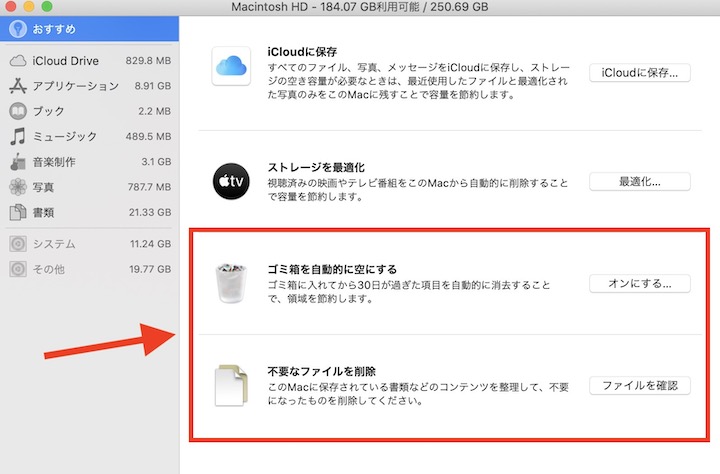The width and height of the screenshot is (720, 474).
Task: Click the yellow minimize window button
Action: coord(28,6)
